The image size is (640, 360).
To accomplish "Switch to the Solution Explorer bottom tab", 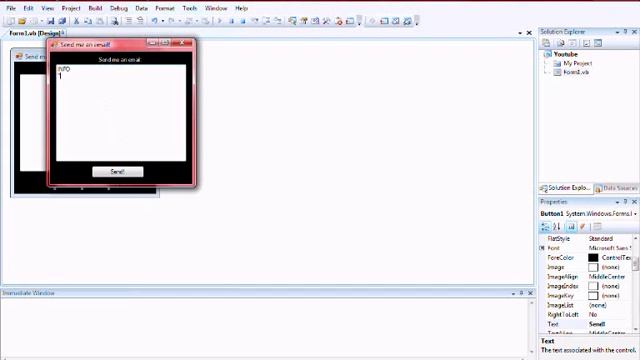I will point(566,188).
